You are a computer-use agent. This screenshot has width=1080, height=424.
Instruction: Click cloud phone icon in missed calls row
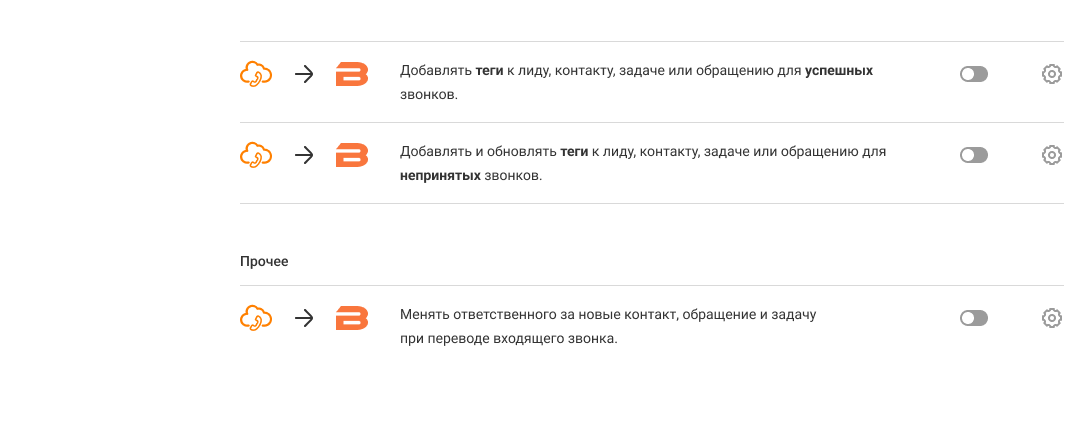point(257,155)
